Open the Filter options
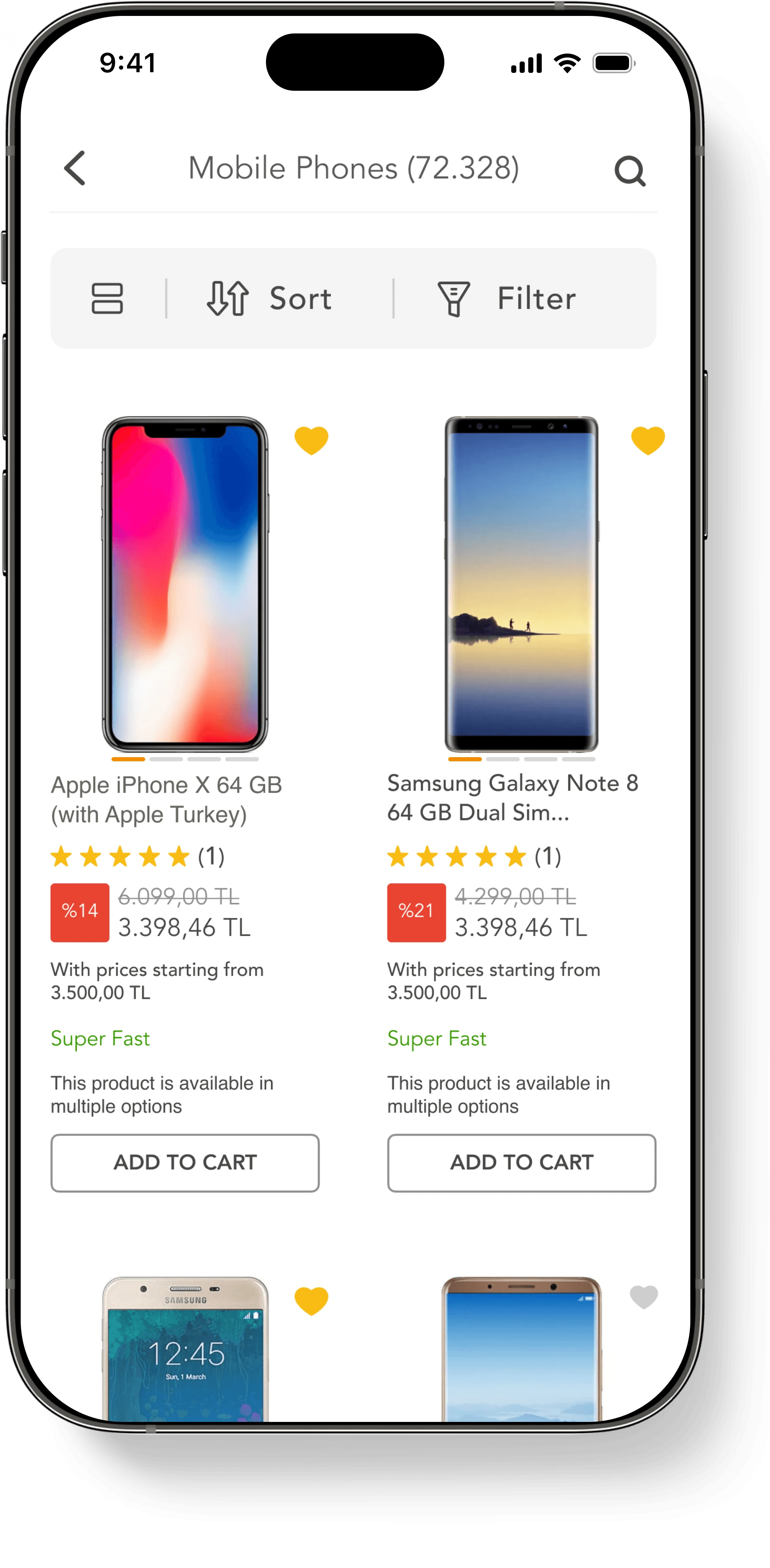The height and width of the screenshot is (1568, 770). click(x=506, y=299)
